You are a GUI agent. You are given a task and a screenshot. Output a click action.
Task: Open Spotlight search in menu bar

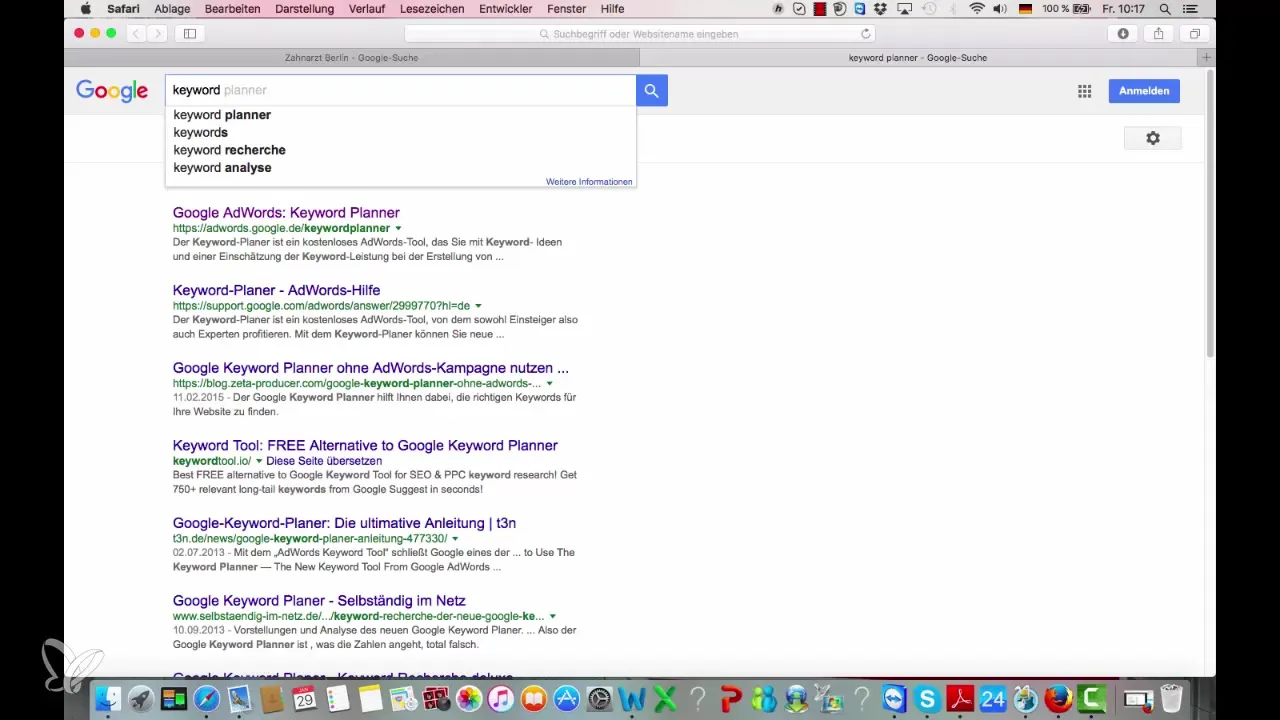pos(1165,9)
